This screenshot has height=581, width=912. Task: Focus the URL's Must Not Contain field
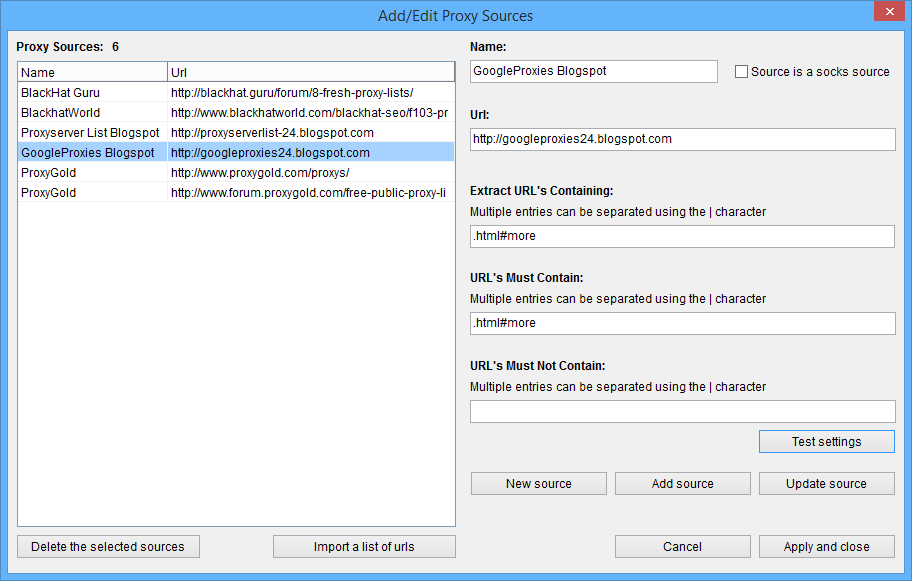click(x=682, y=411)
